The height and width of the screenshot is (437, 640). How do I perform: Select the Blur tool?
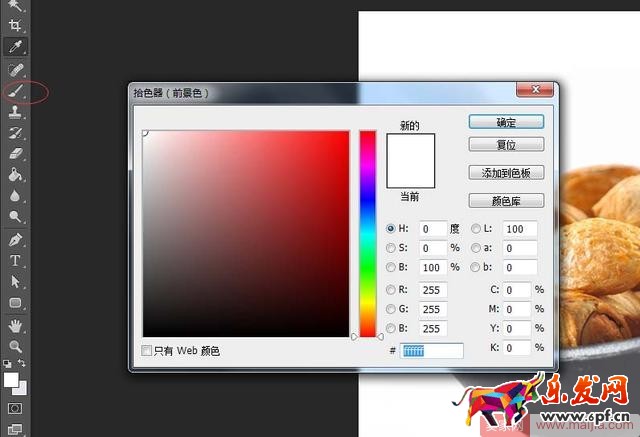15,195
